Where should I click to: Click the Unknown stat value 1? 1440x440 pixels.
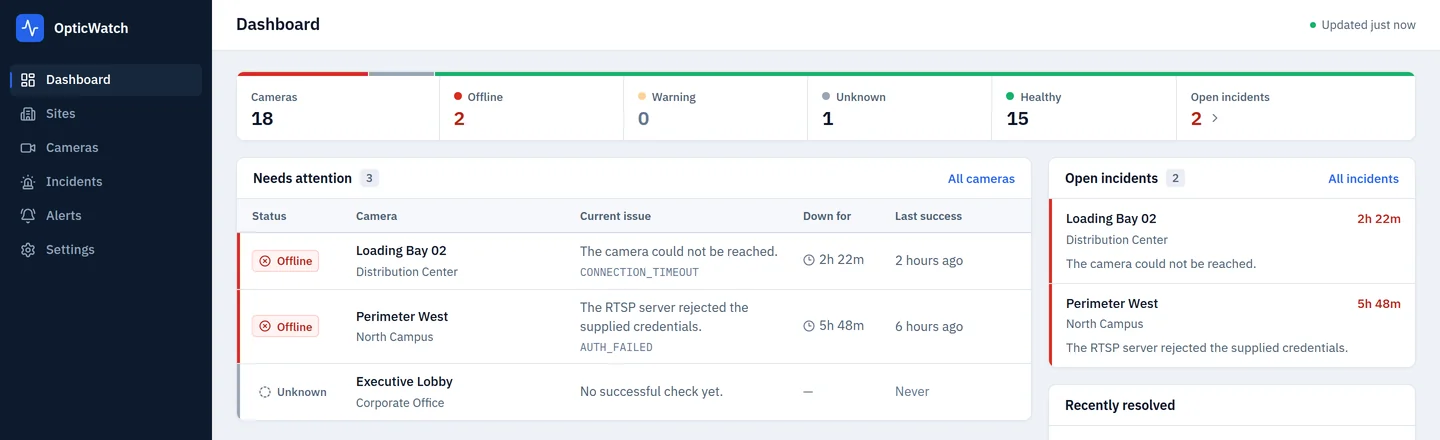[x=827, y=119]
